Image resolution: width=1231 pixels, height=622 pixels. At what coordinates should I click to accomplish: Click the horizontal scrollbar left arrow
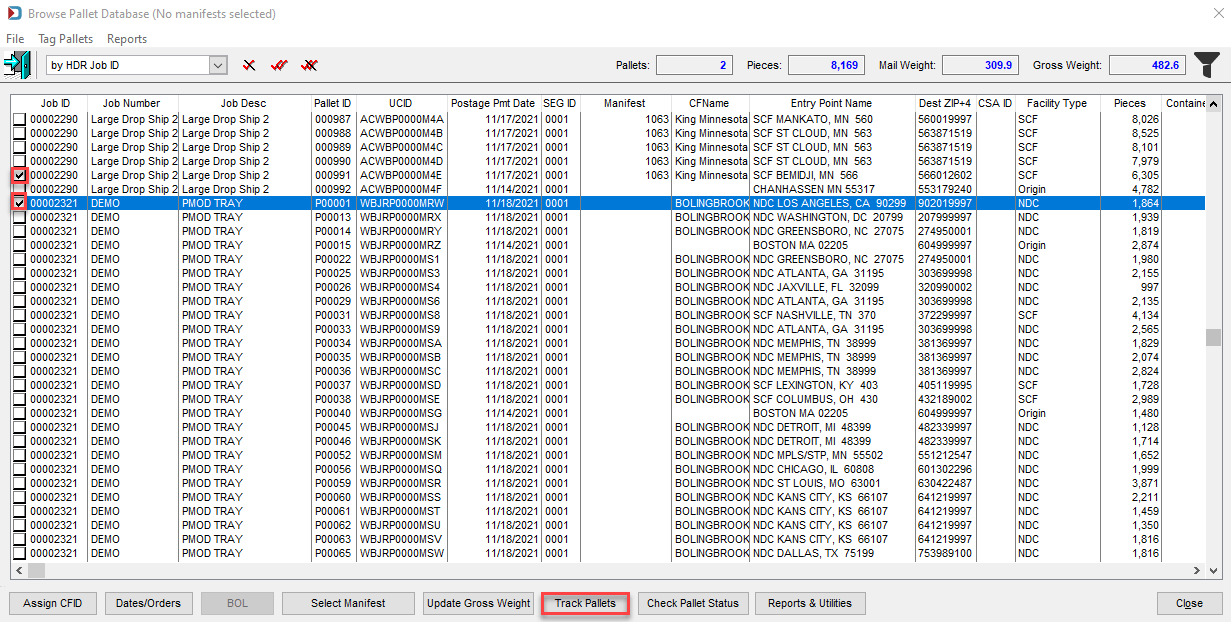17,570
